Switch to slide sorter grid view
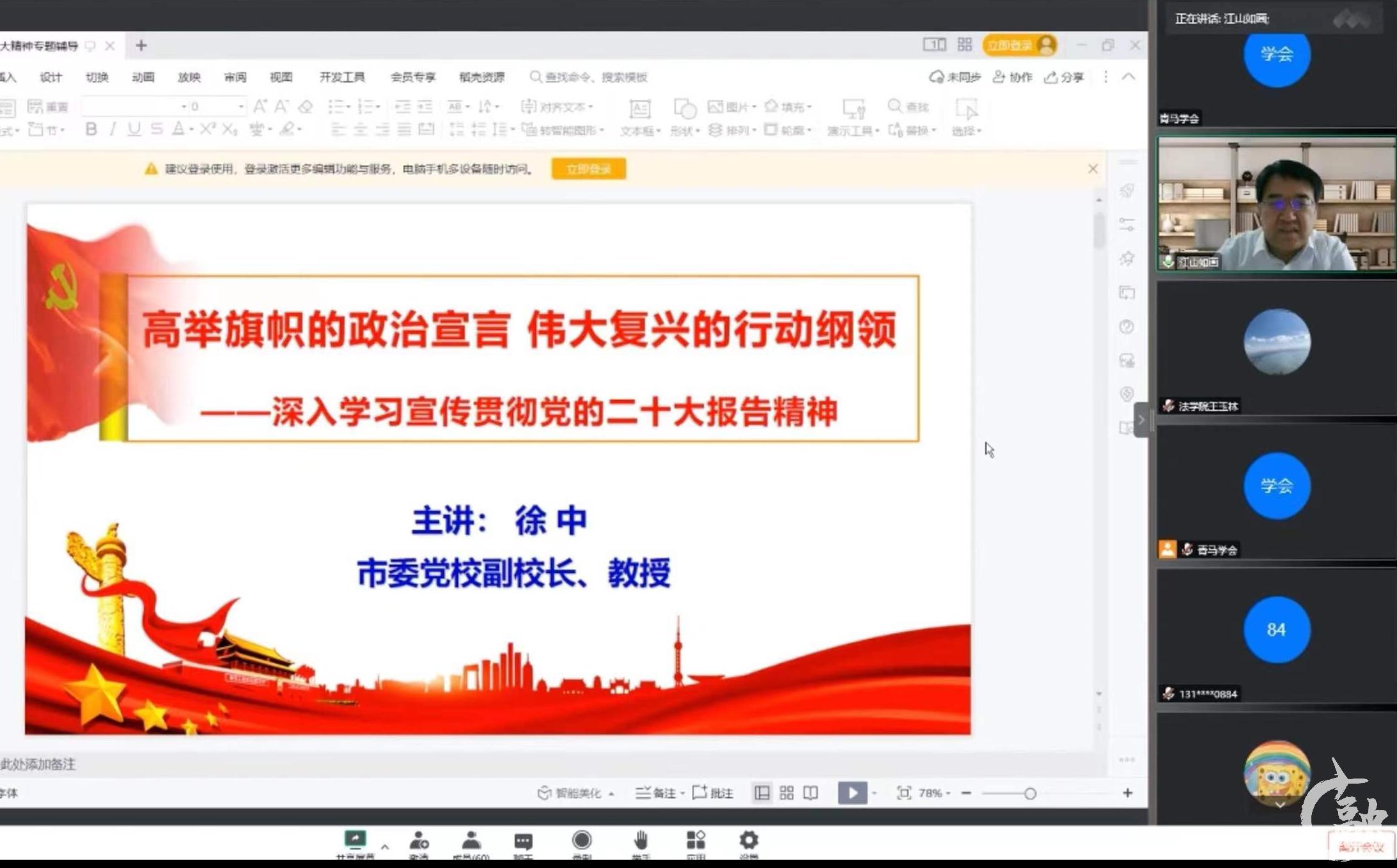The image size is (1397, 868). (x=786, y=793)
